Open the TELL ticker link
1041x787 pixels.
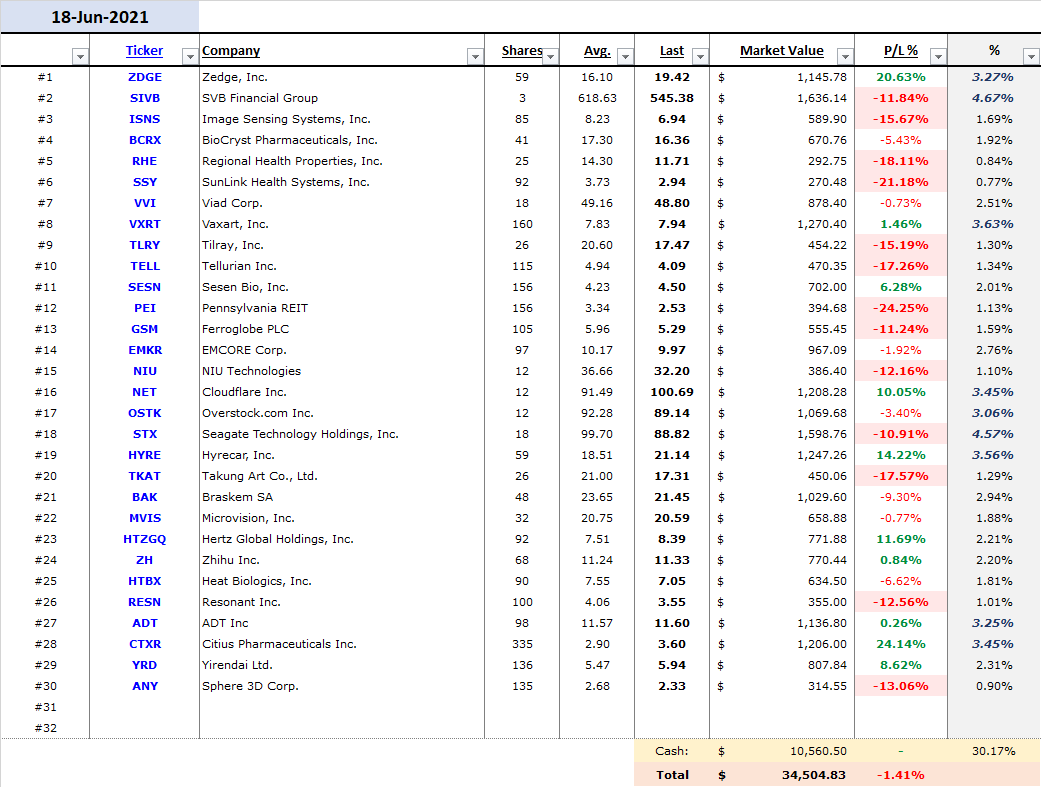pos(145,266)
